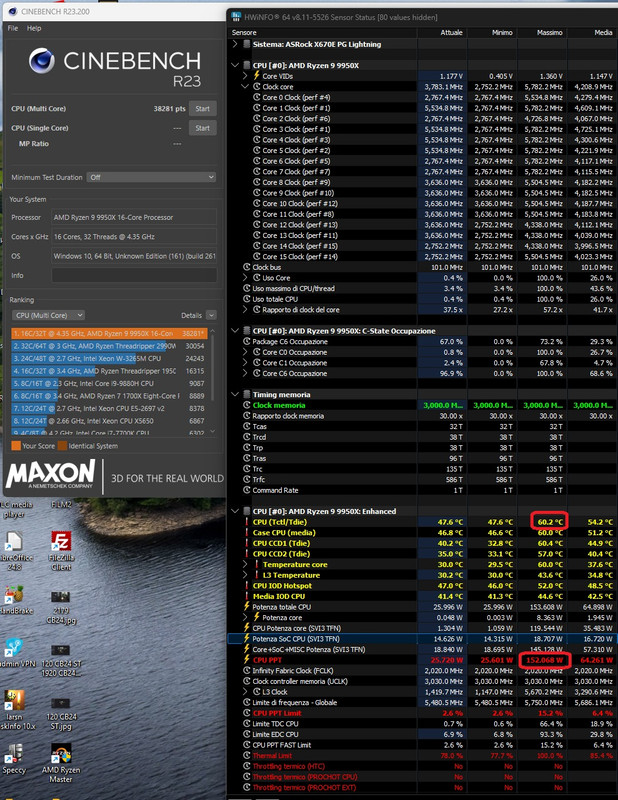The width and height of the screenshot is (618, 800).
Task: Expand the Uso Core sensor row
Action: tap(245, 278)
